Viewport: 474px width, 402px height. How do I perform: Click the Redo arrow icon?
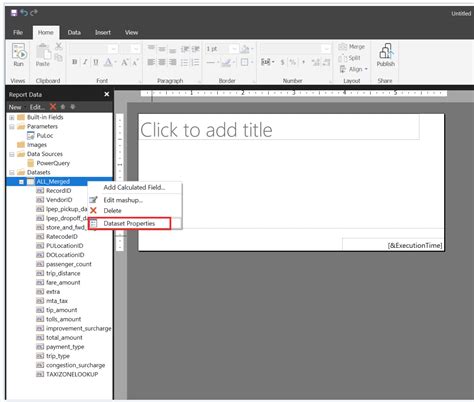[34, 13]
